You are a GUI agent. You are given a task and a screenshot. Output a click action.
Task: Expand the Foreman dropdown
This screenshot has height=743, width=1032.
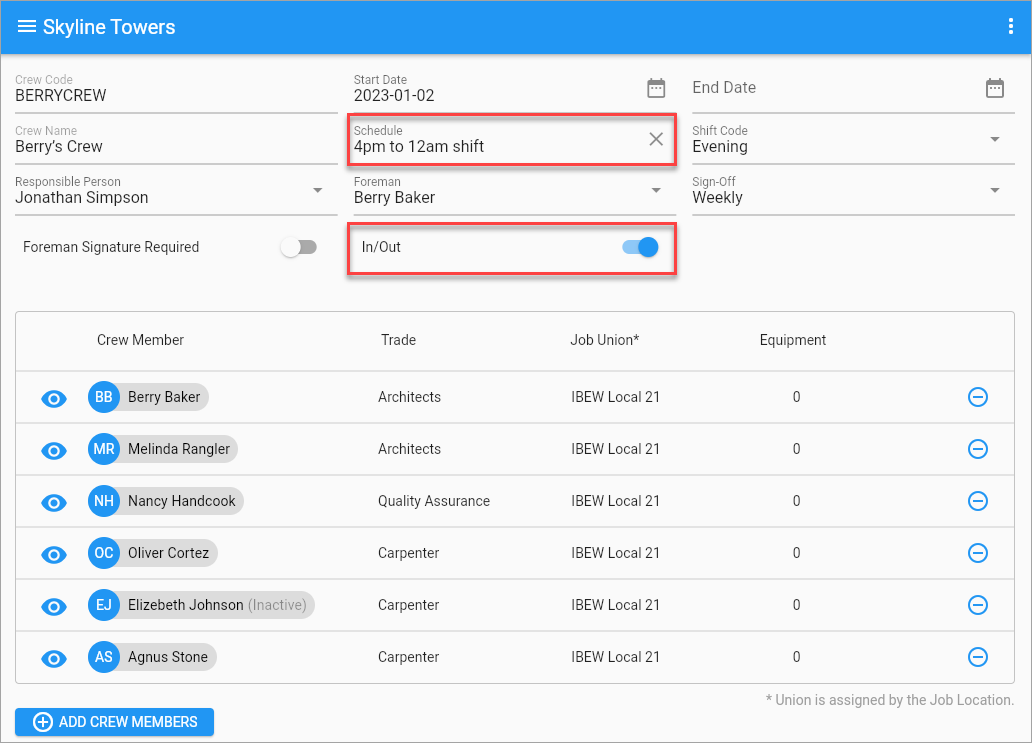[656, 190]
